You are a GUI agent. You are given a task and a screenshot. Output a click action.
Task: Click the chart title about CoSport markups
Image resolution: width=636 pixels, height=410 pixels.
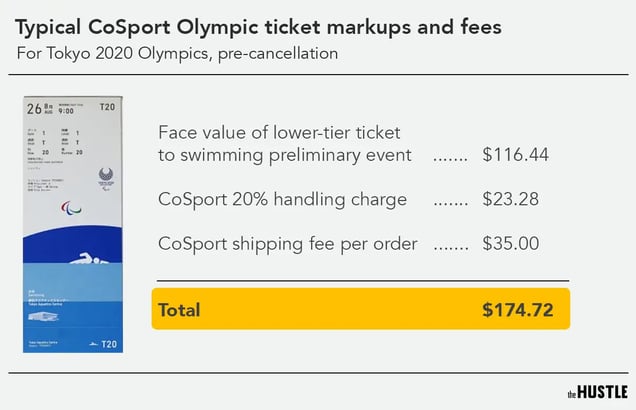tap(258, 28)
